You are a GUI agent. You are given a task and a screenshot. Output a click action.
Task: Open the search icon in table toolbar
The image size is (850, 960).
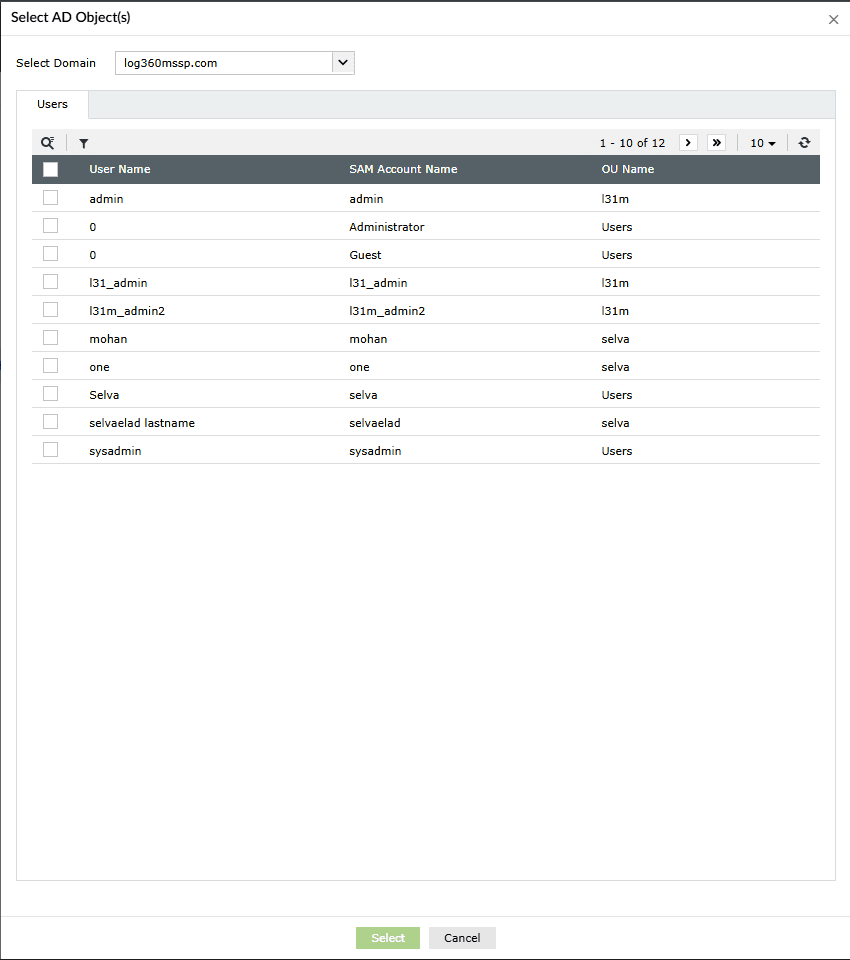pos(48,143)
